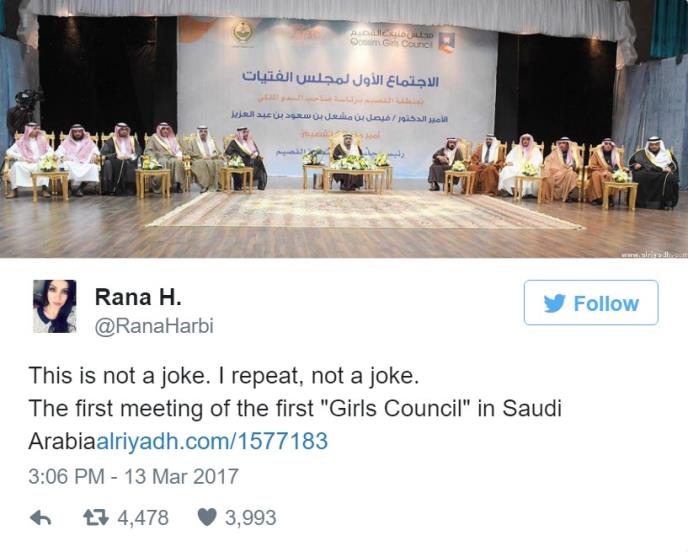The image size is (688, 552).
Task: Like the tweet with the heart icon
Action: (x=207, y=518)
